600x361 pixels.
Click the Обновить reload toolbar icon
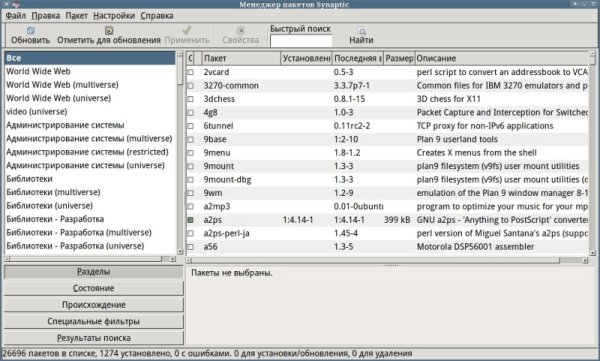31,30
